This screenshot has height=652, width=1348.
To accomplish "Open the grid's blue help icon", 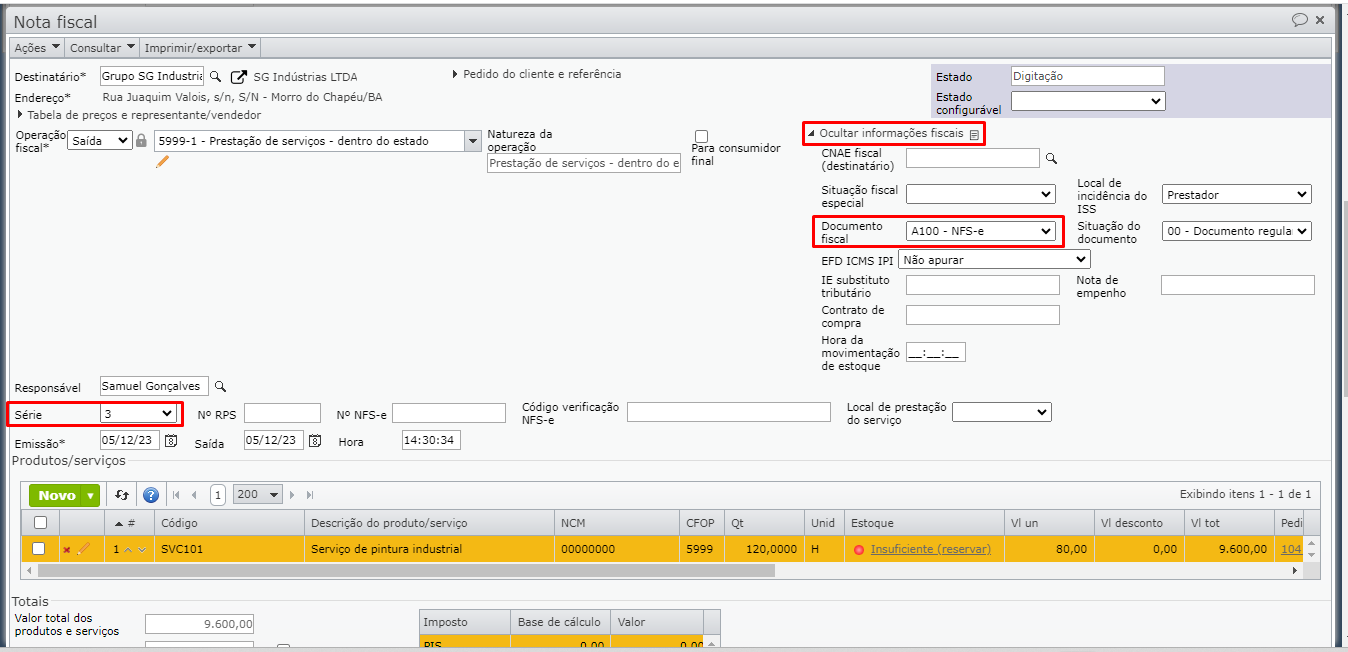I will (x=151, y=495).
